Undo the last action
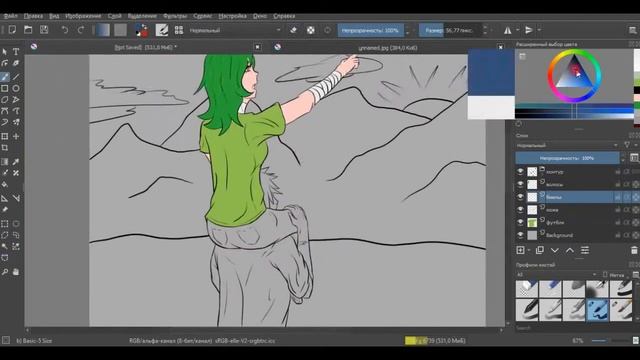Image resolution: width=640 pixels, height=360 pixels. 64,30
